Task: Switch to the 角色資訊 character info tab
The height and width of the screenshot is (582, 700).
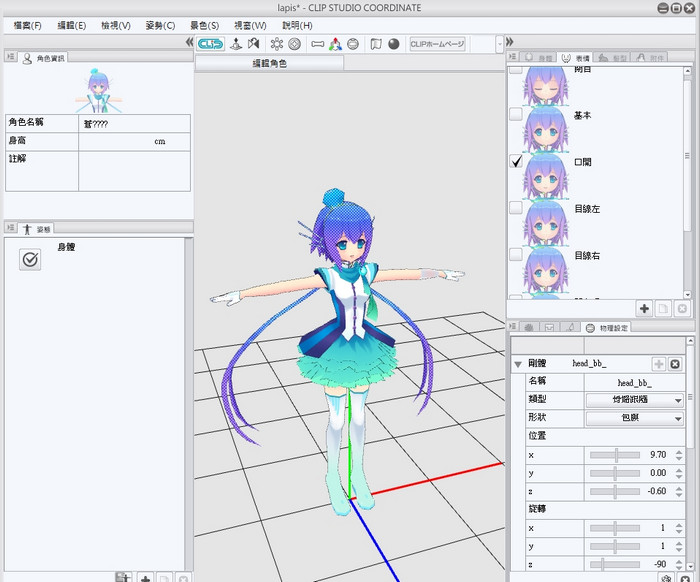Action: (43, 58)
